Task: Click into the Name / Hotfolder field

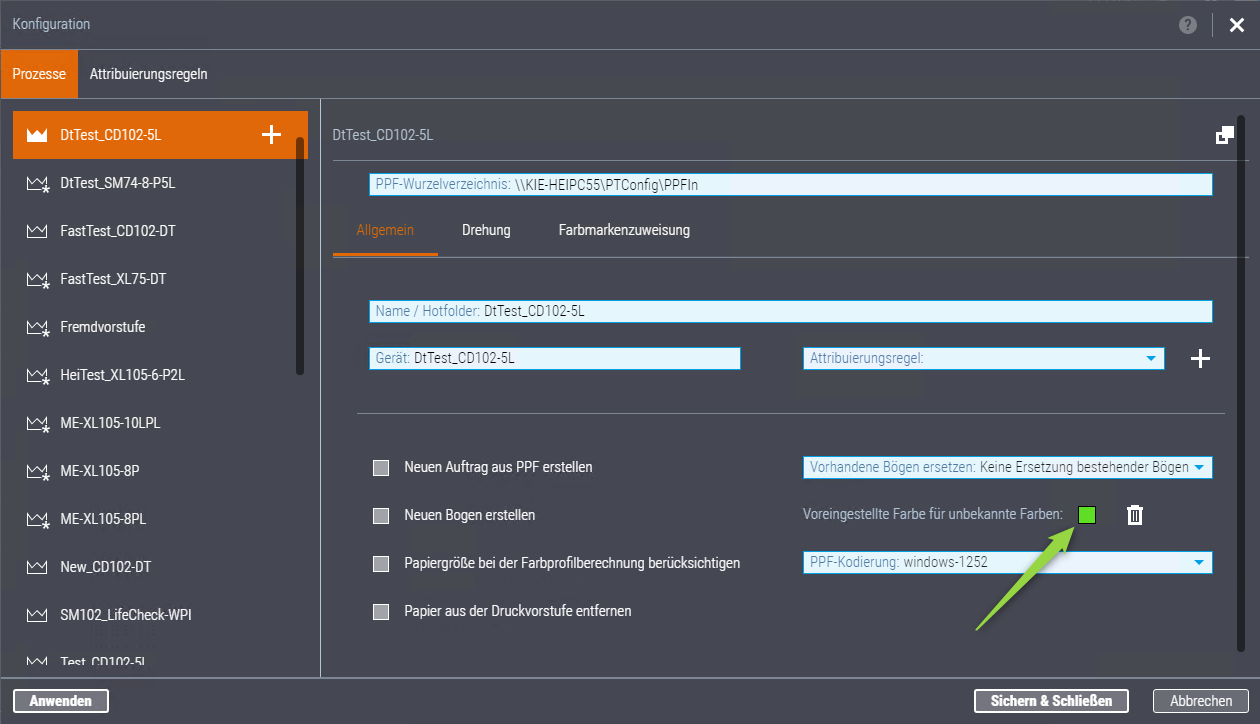Action: click(x=790, y=311)
